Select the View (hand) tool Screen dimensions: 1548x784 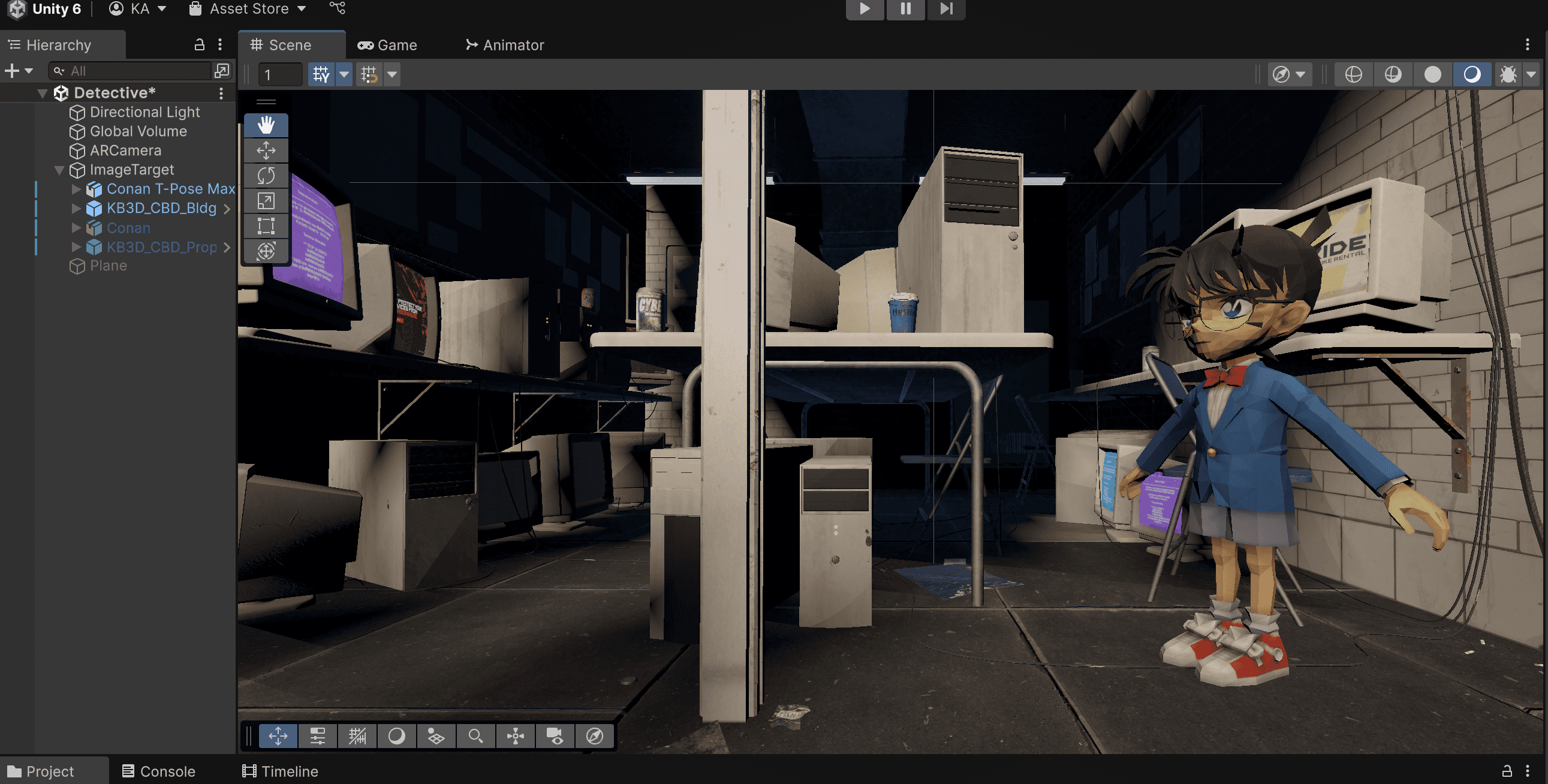click(x=266, y=125)
